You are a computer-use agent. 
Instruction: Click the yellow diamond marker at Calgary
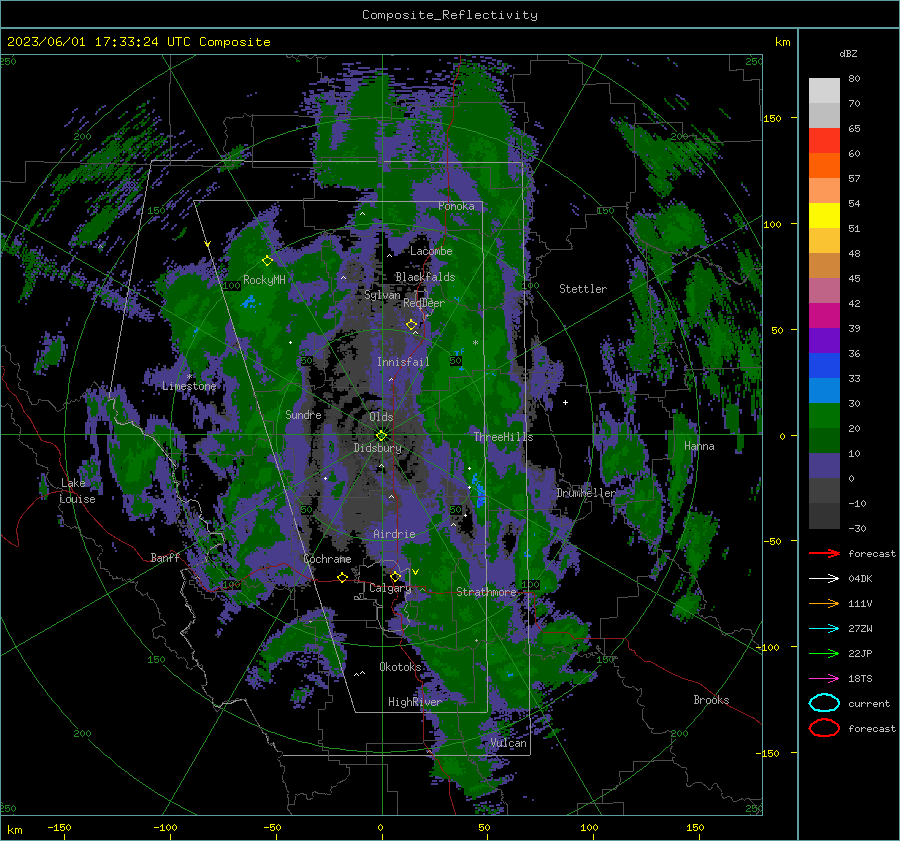(x=395, y=576)
